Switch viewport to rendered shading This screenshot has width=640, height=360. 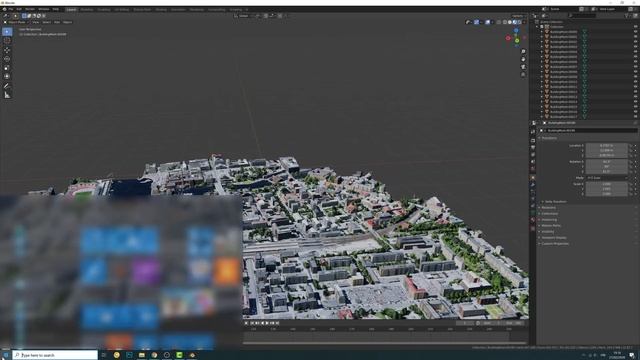tap(519, 22)
